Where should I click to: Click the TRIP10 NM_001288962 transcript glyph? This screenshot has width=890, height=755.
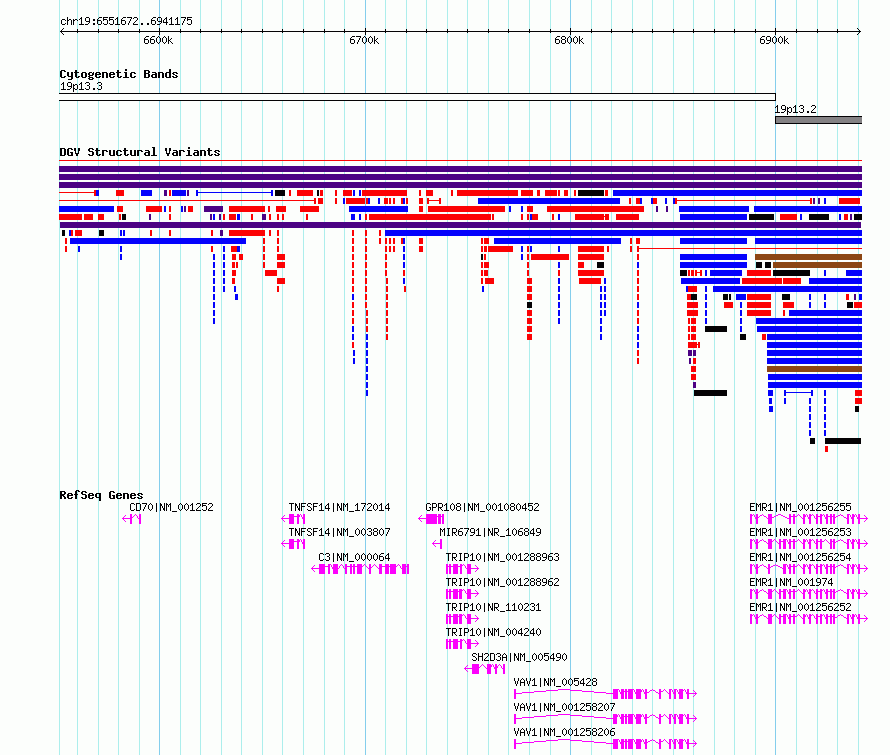click(x=462, y=594)
